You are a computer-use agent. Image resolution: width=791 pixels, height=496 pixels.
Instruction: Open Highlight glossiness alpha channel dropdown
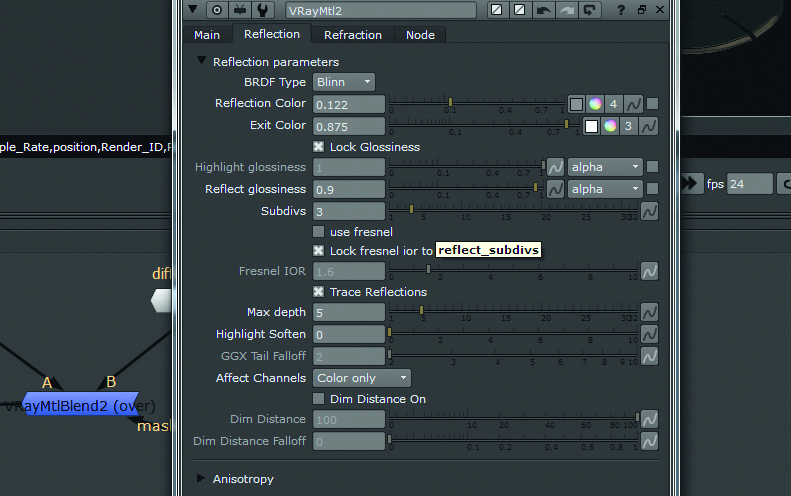605,167
